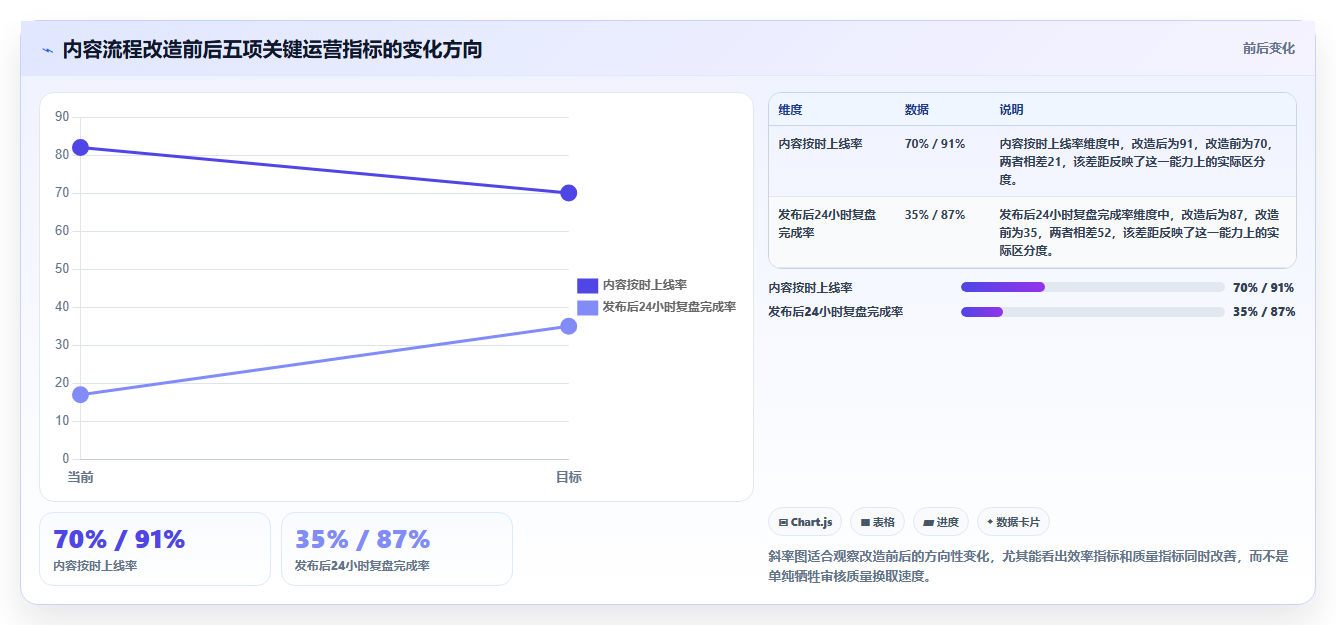This screenshot has height=625, width=1336.
Task: Click the 前后变化 label in the header
Action: click(x=1268, y=48)
